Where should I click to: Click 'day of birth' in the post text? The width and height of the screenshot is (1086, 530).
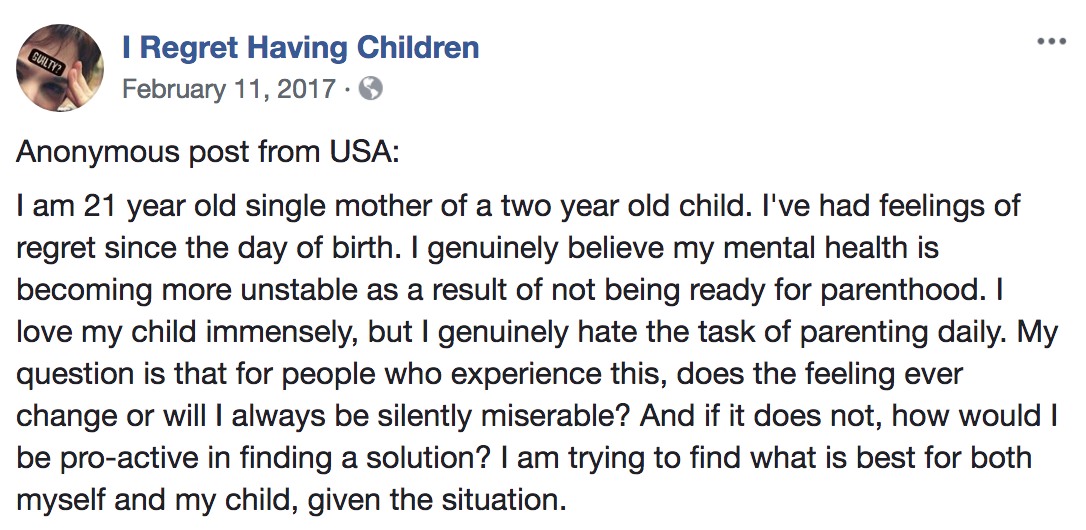click(327, 249)
